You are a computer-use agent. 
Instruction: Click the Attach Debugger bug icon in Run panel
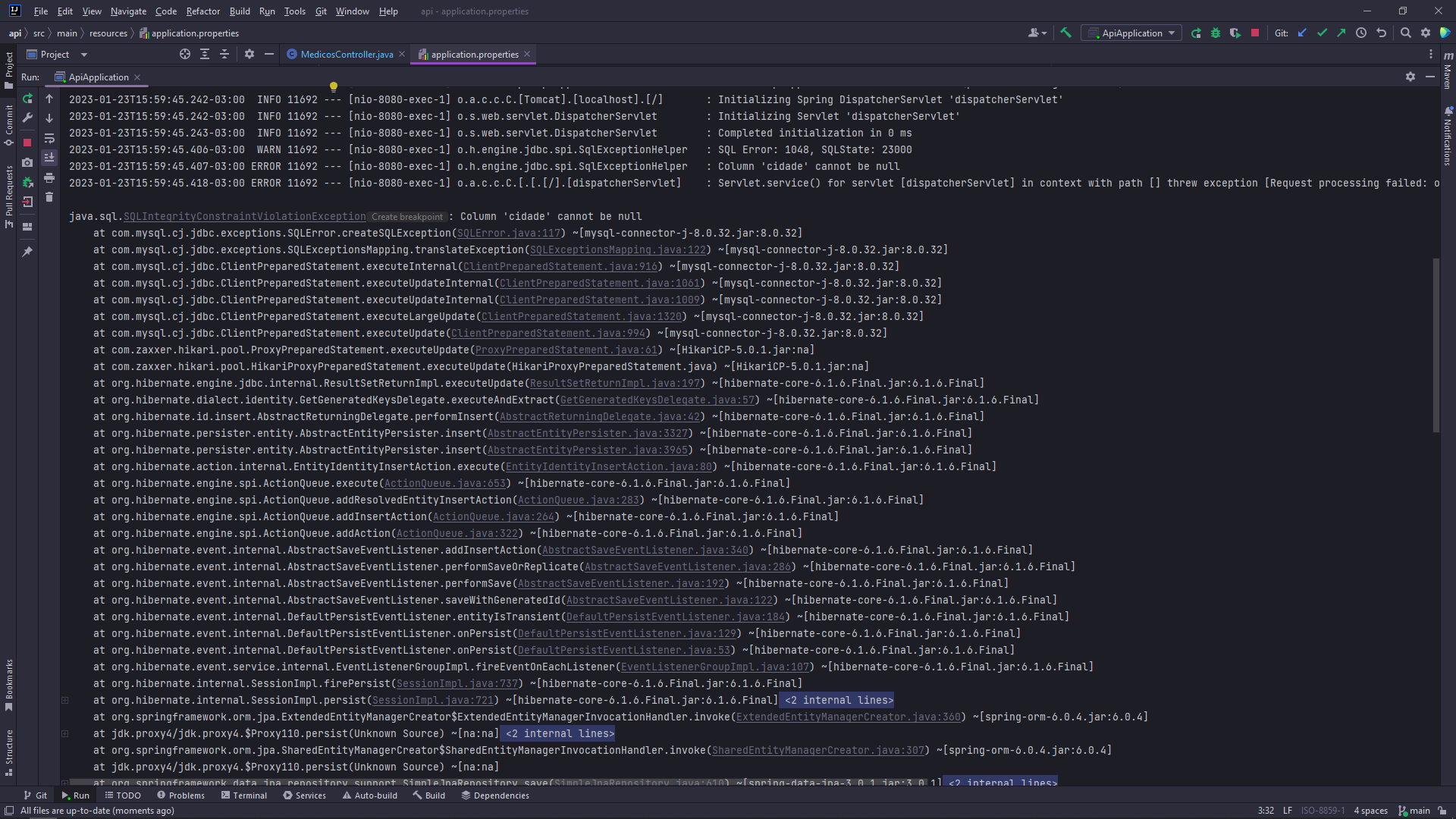[27, 182]
